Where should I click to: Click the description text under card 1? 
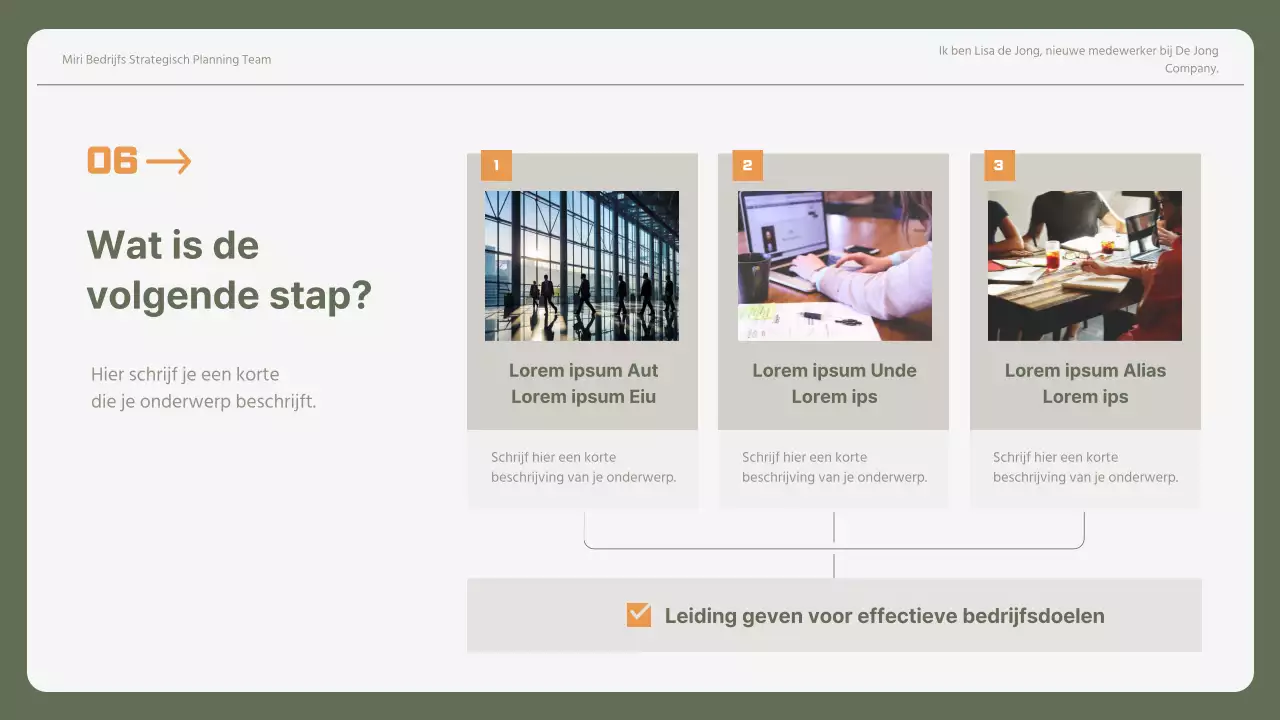click(x=583, y=467)
